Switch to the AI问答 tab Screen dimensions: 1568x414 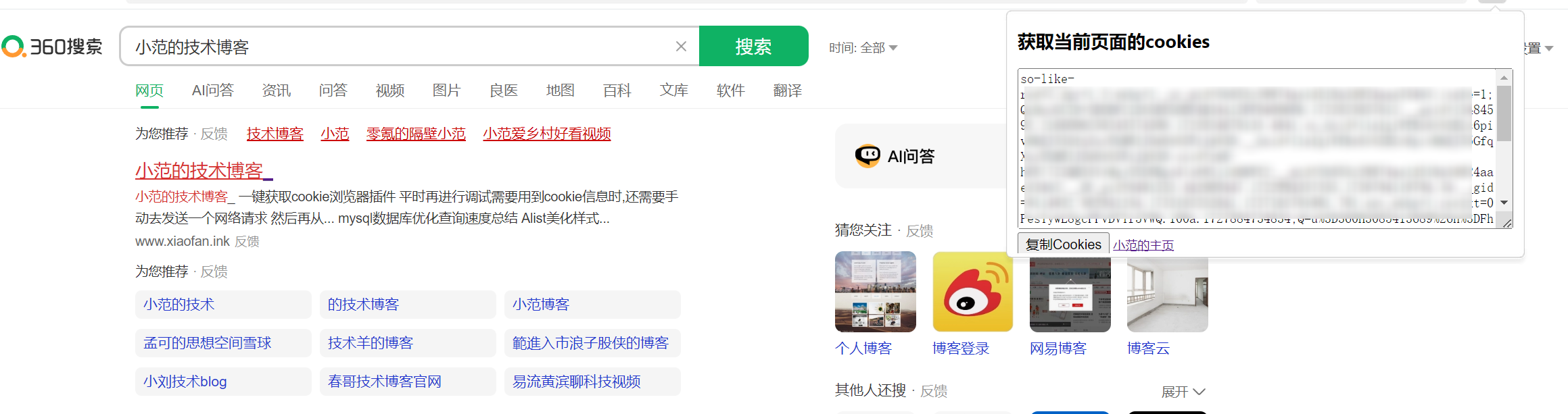pos(213,90)
